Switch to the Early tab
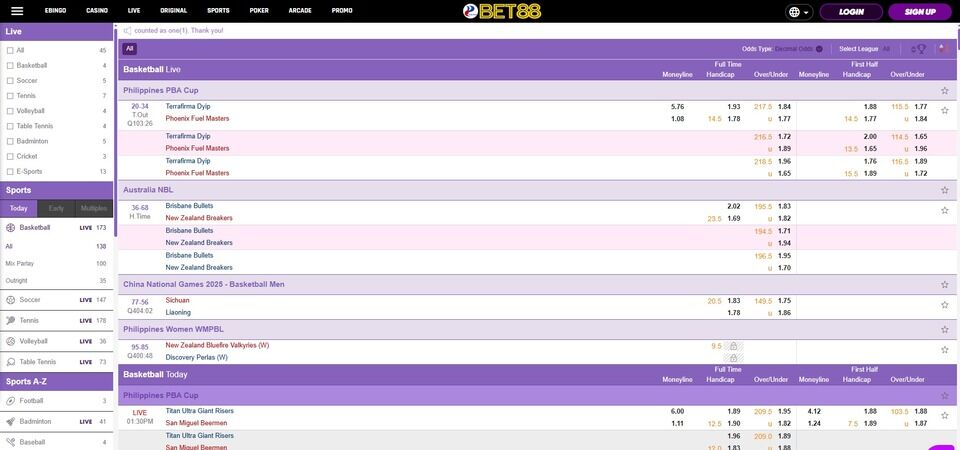Viewport: 960px width, 450px height. [x=56, y=209]
